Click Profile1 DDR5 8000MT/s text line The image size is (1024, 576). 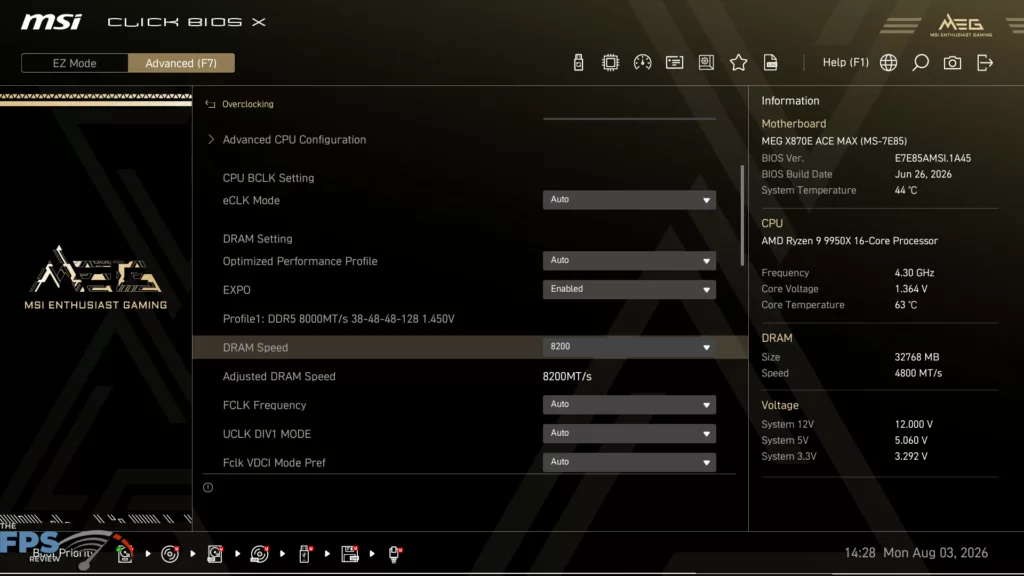point(338,319)
